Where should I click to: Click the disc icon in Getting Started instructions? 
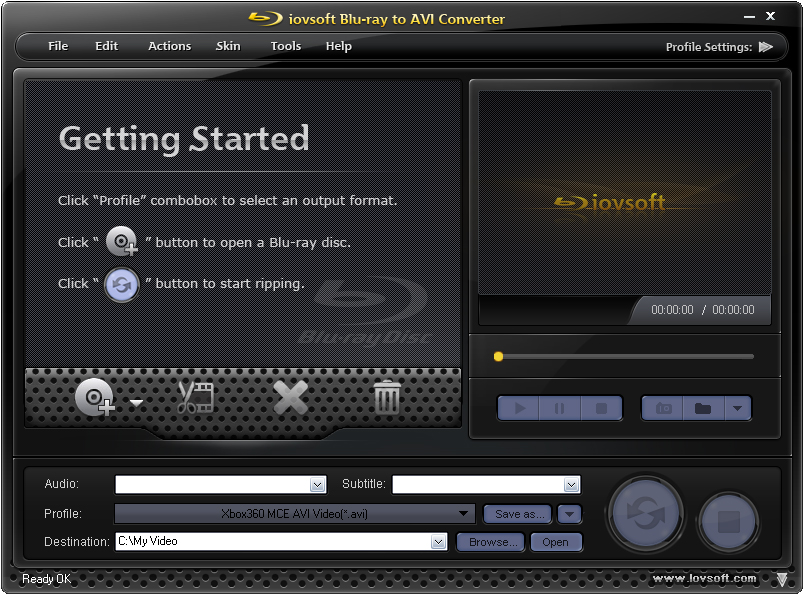tap(122, 241)
